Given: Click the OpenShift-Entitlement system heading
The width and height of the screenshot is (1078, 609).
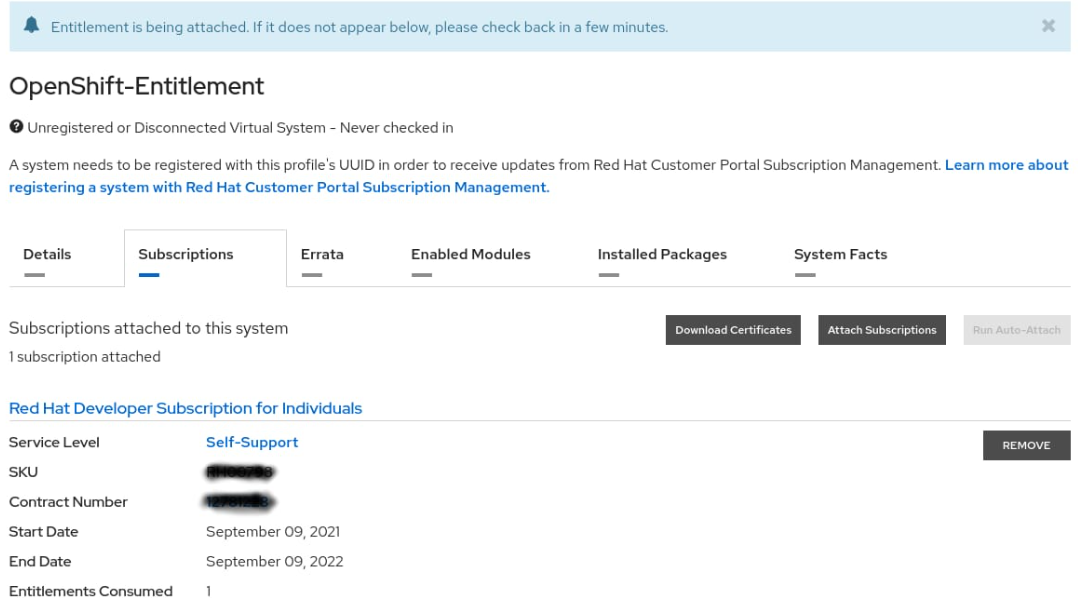Looking at the screenshot, I should point(137,86).
